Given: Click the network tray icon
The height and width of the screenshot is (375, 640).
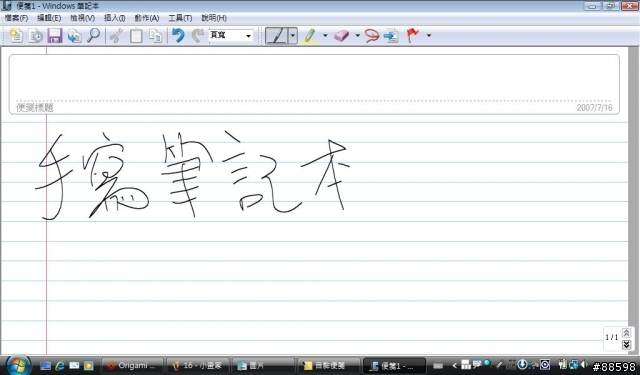Looking at the screenshot, I should click(574, 364).
